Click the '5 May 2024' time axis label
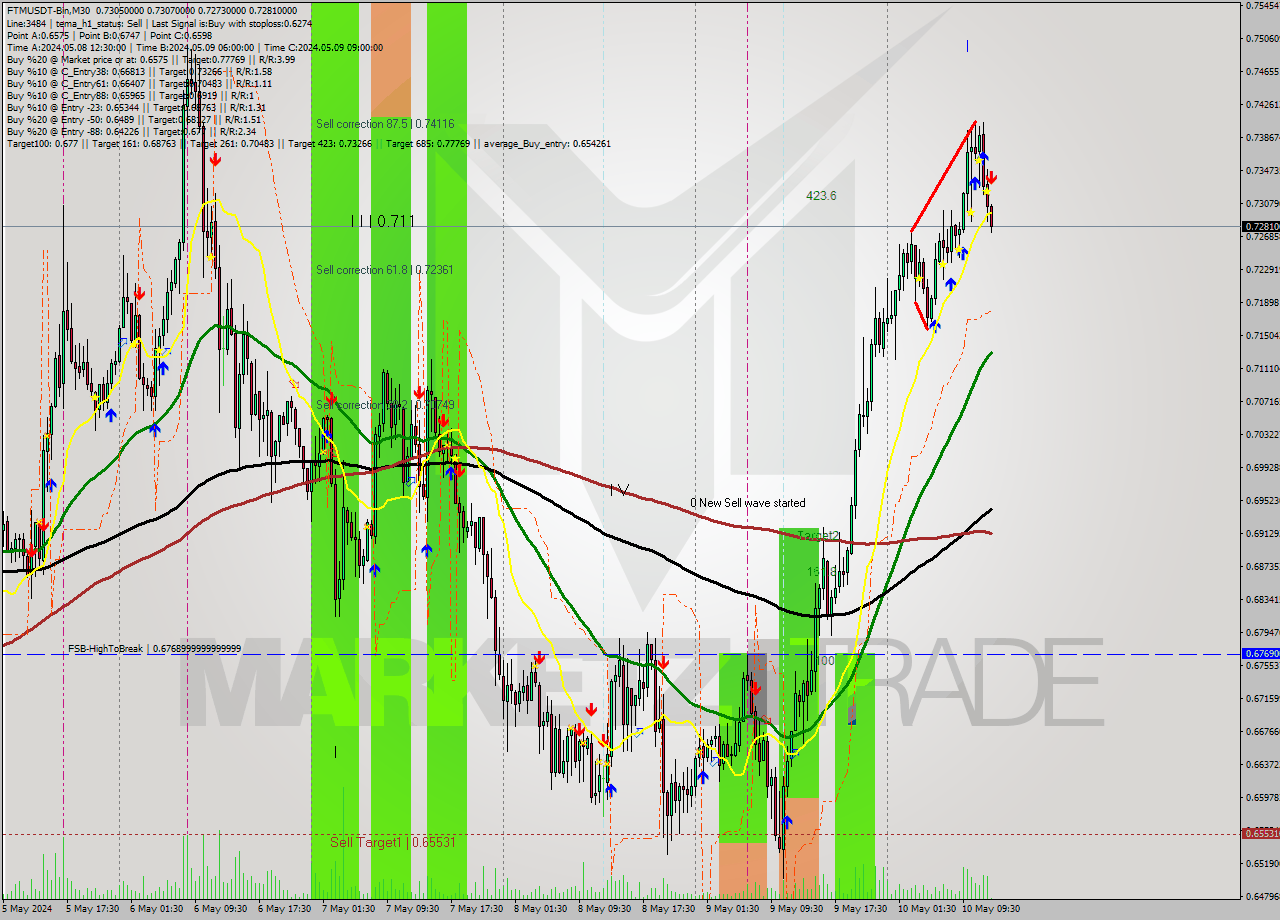The image size is (1280, 920). pos(27,909)
